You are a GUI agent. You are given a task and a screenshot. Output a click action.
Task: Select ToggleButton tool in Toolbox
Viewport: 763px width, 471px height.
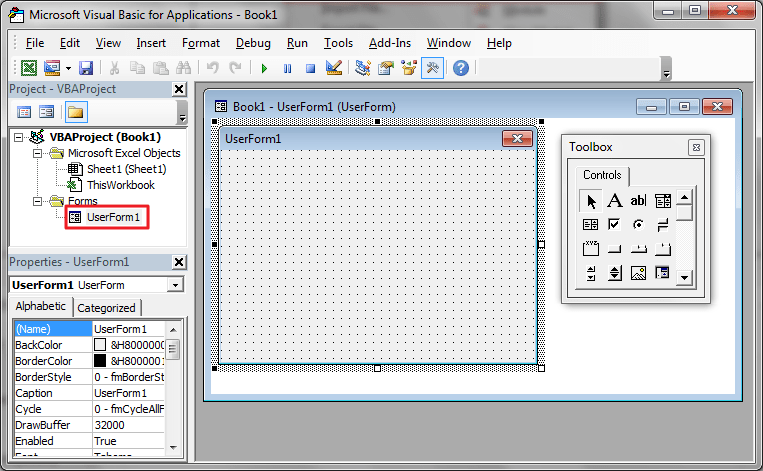pos(662,224)
